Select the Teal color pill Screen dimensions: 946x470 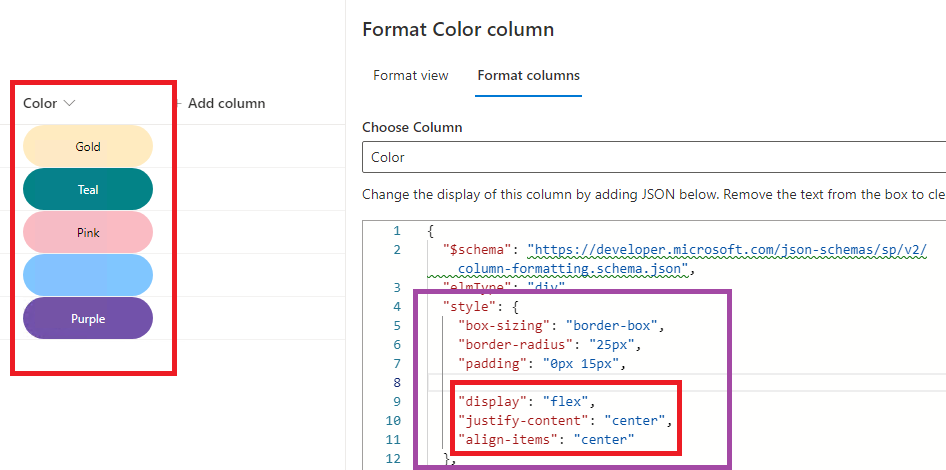point(88,189)
